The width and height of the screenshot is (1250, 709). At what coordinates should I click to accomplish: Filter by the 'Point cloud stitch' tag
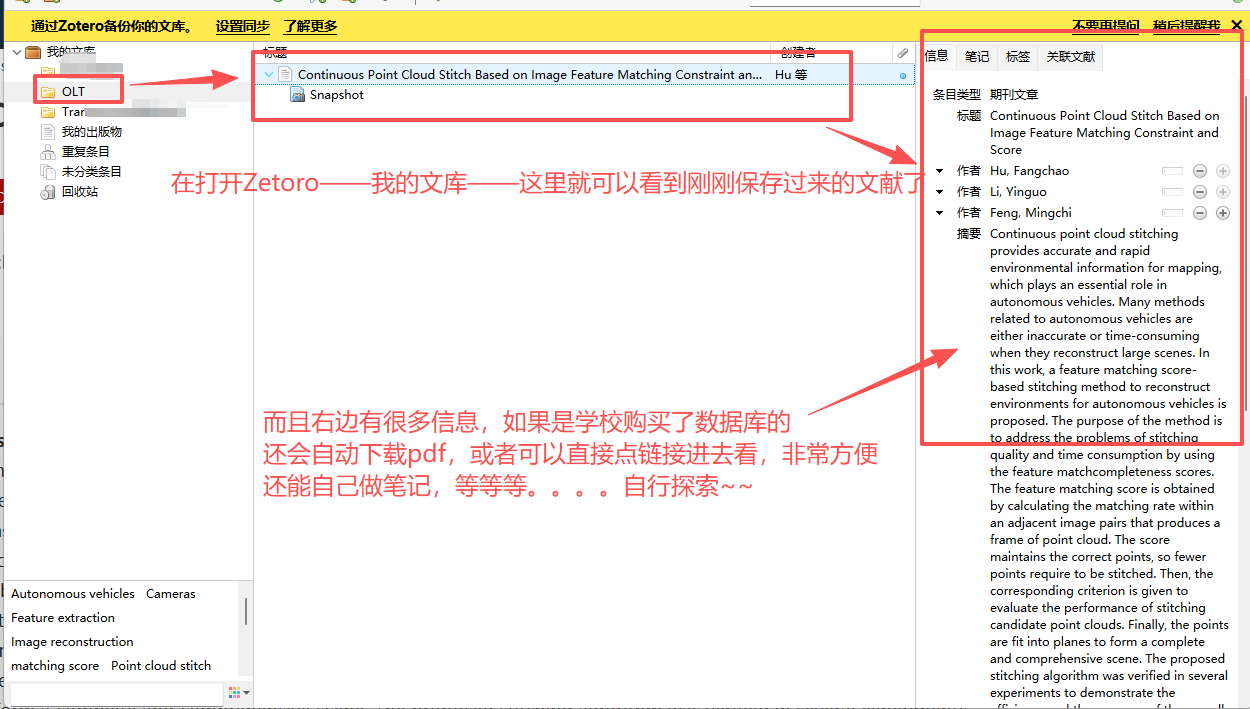pyautogui.click(x=161, y=666)
